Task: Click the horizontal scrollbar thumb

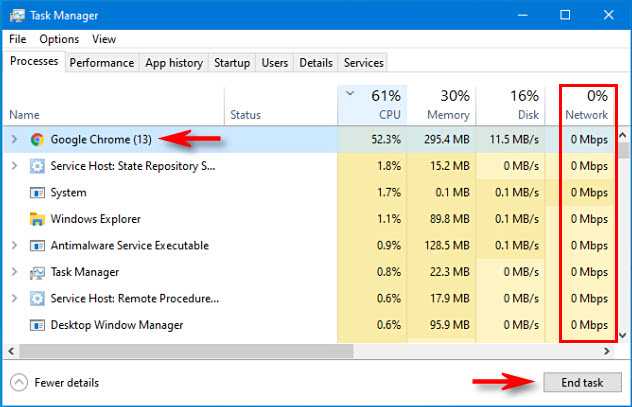Action: tap(187, 351)
